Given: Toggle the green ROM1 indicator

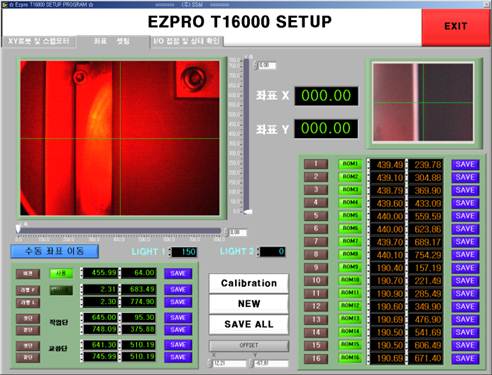Looking at the screenshot, I should point(350,164).
